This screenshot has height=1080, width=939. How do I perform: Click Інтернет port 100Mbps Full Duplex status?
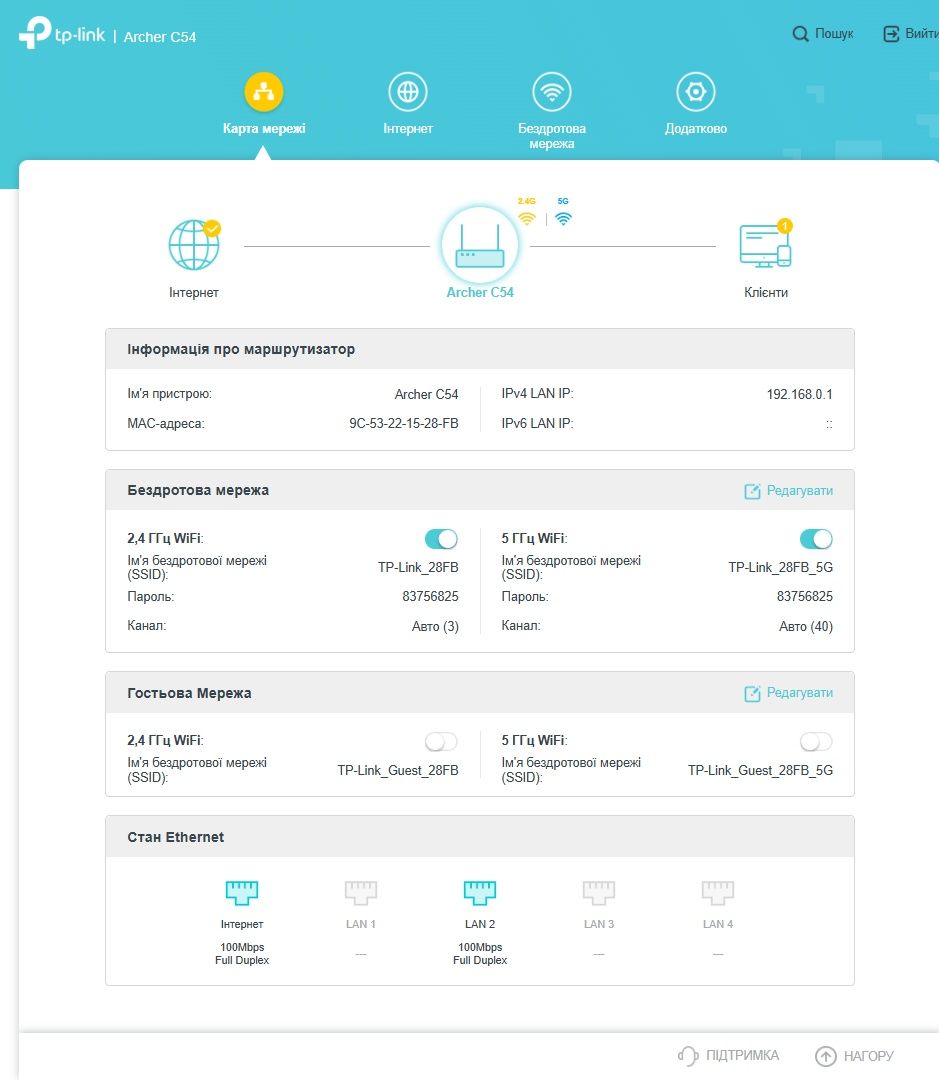(x=242, y=954)
